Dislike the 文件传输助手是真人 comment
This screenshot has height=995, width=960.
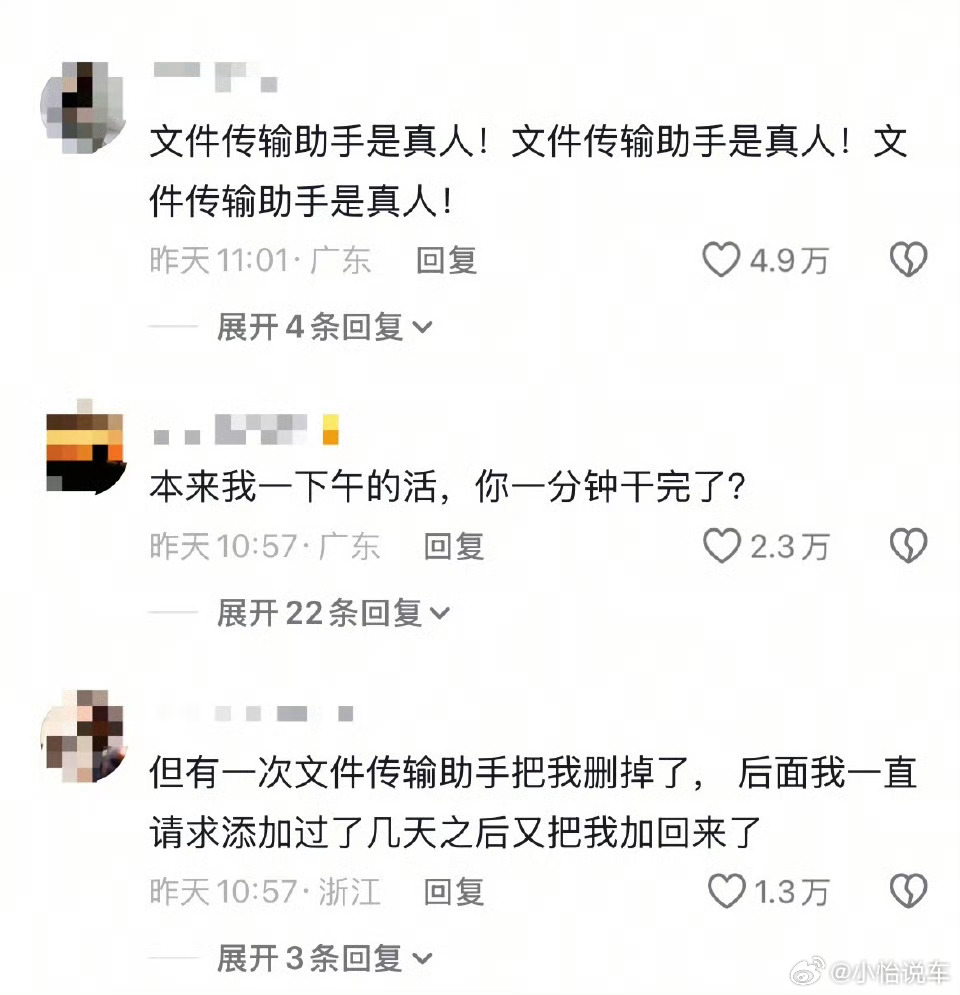point(908,260)
